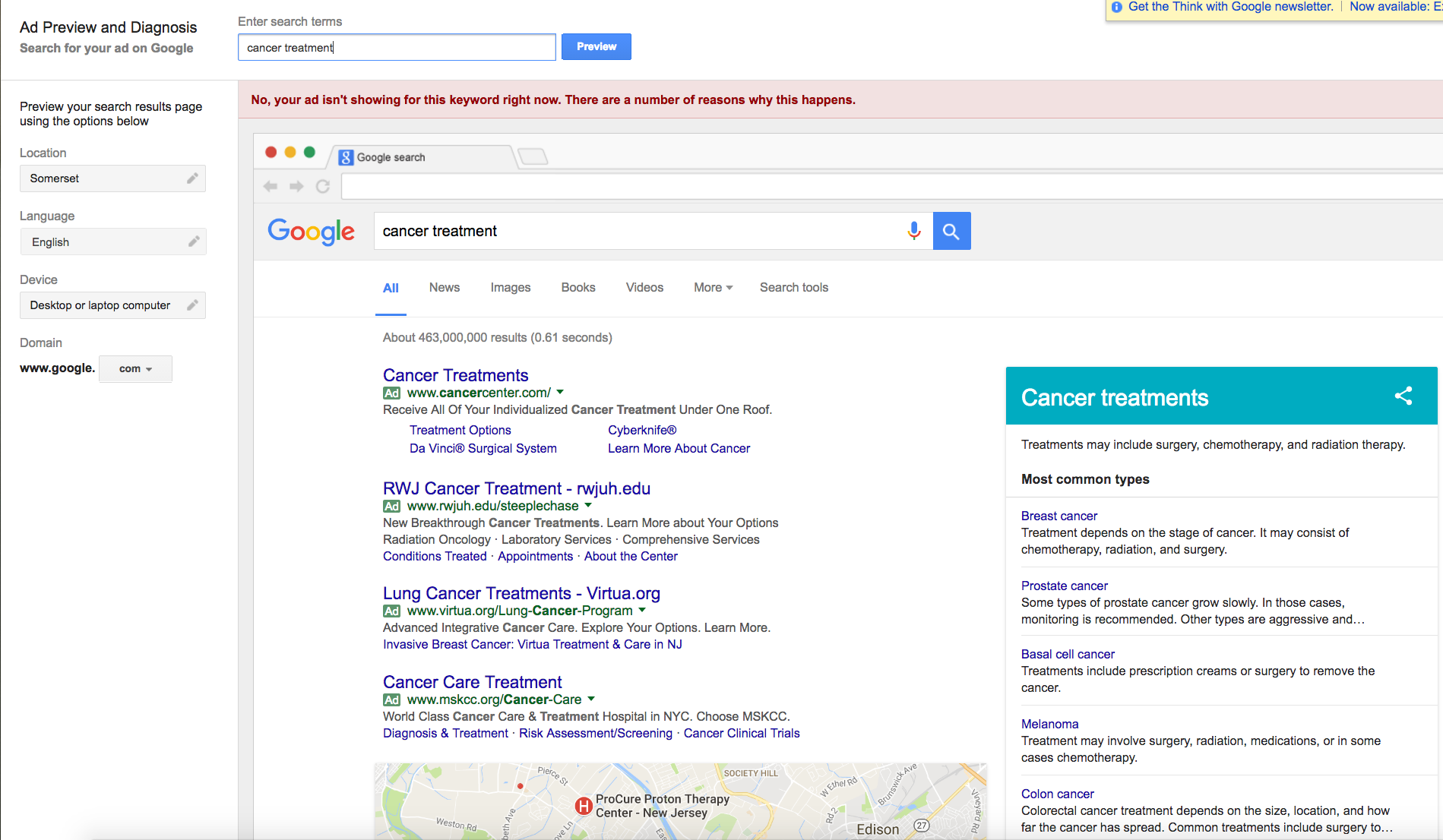Click the pencil edit icon for Device
Screen dimensions: 1443x840
click(x=192, y=305)
